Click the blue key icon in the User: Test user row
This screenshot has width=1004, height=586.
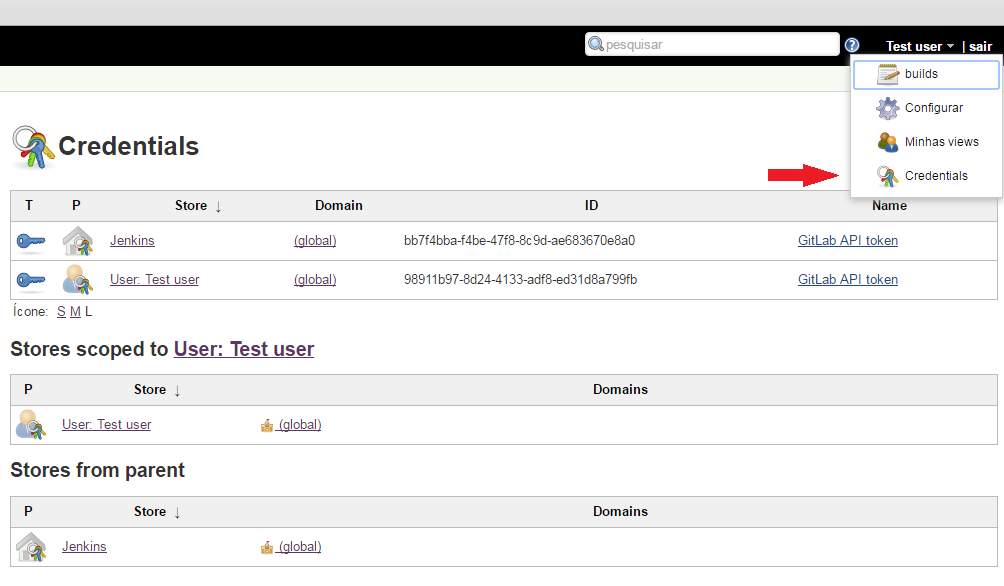31,280
